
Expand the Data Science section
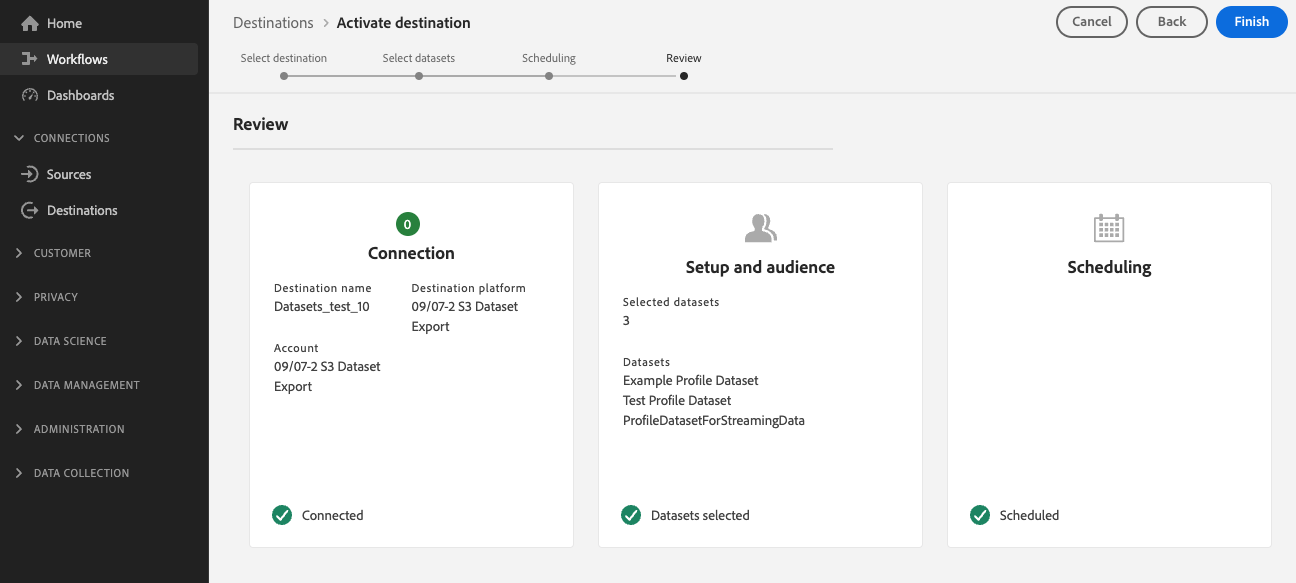19,341
